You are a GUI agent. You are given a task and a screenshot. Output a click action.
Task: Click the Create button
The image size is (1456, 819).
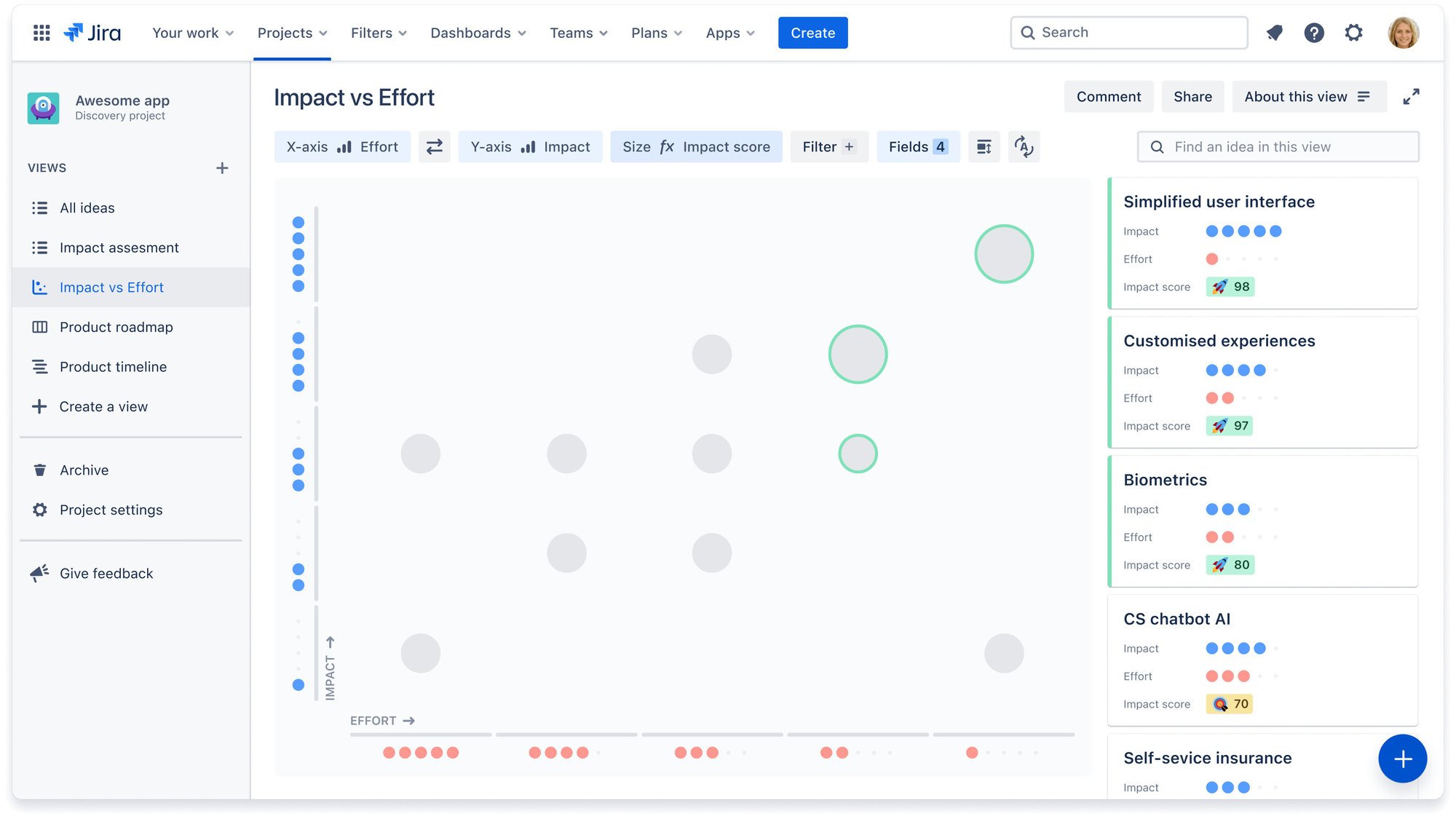coord(813,33)
